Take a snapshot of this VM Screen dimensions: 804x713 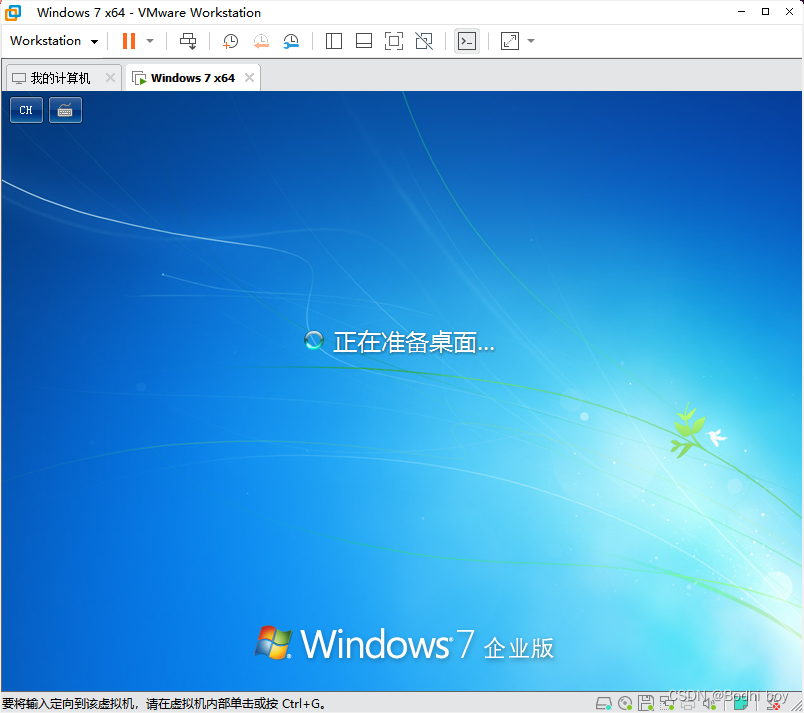tap(230, 41)
